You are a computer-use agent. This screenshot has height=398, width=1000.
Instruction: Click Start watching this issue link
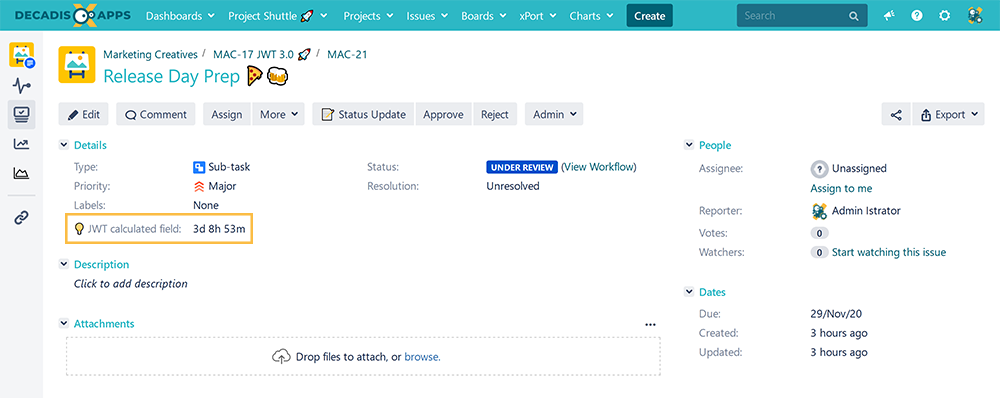pyautogui.click(x=889, y=253)
